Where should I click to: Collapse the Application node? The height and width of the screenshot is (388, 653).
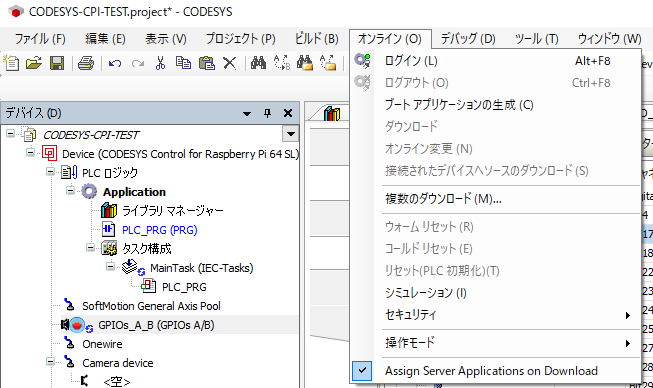click(70, 191)
